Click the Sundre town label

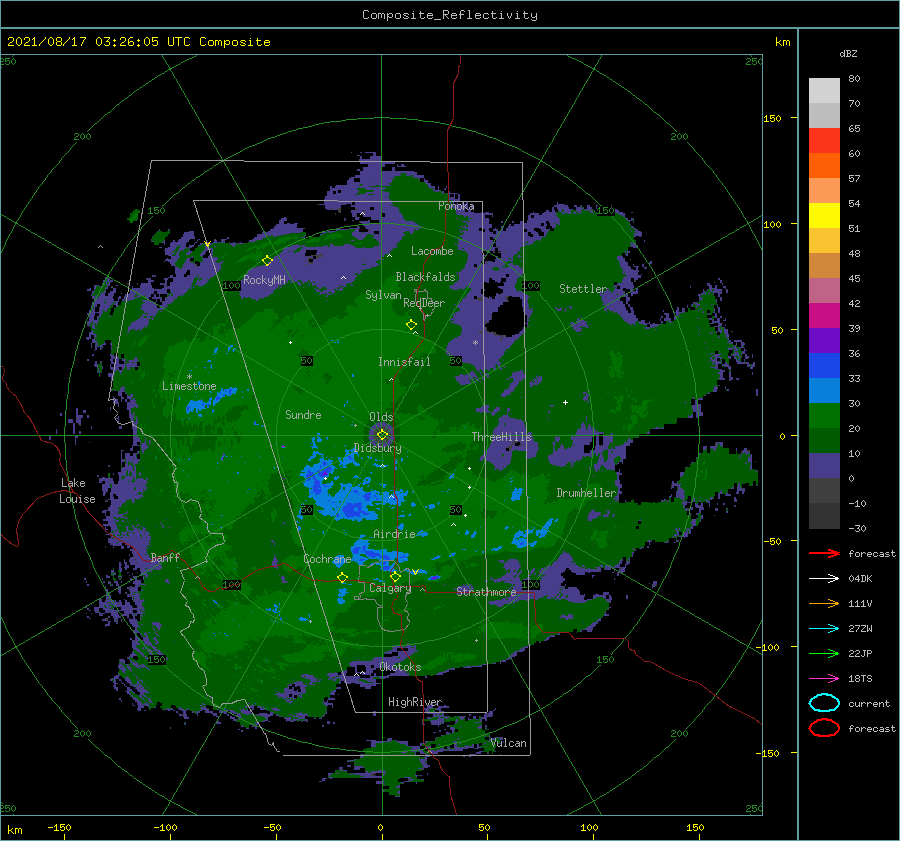coord(303,414)
